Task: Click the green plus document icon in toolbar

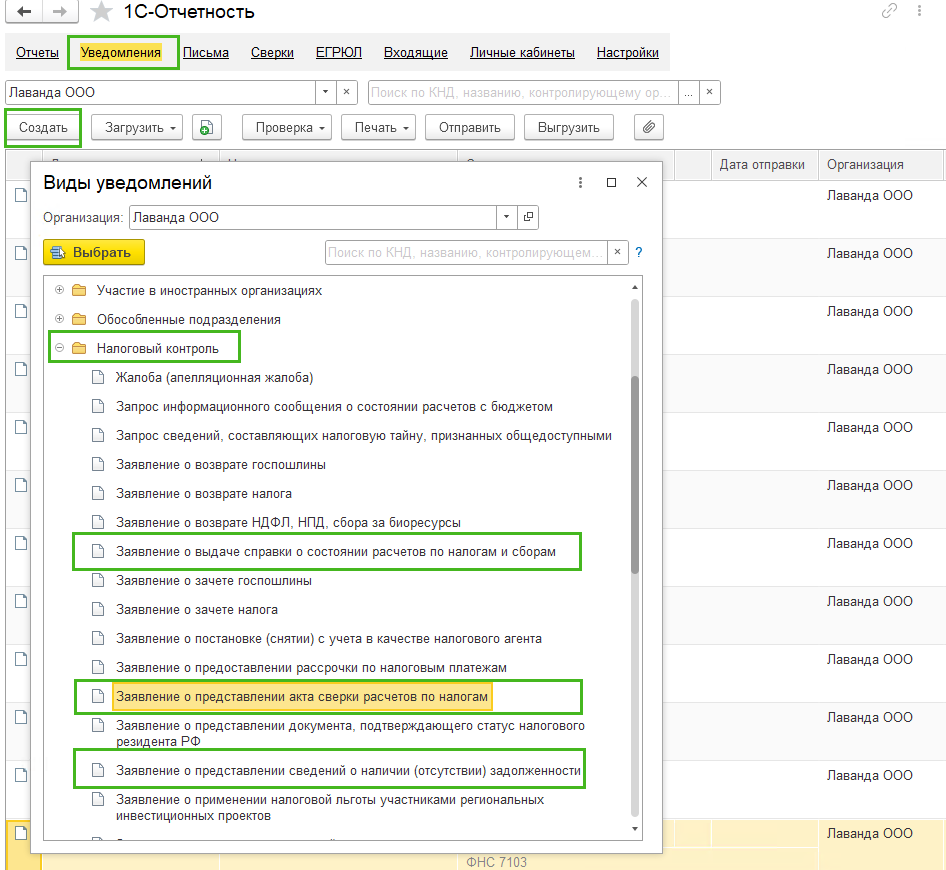Action: (x=206, y=127)
